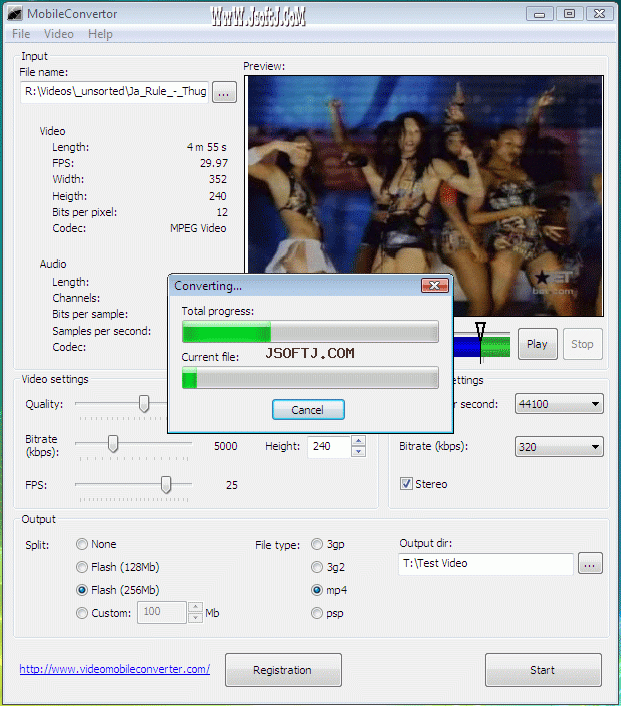Cancel the conversion in progress
621x706 pixels.
(x=308, y=410)
